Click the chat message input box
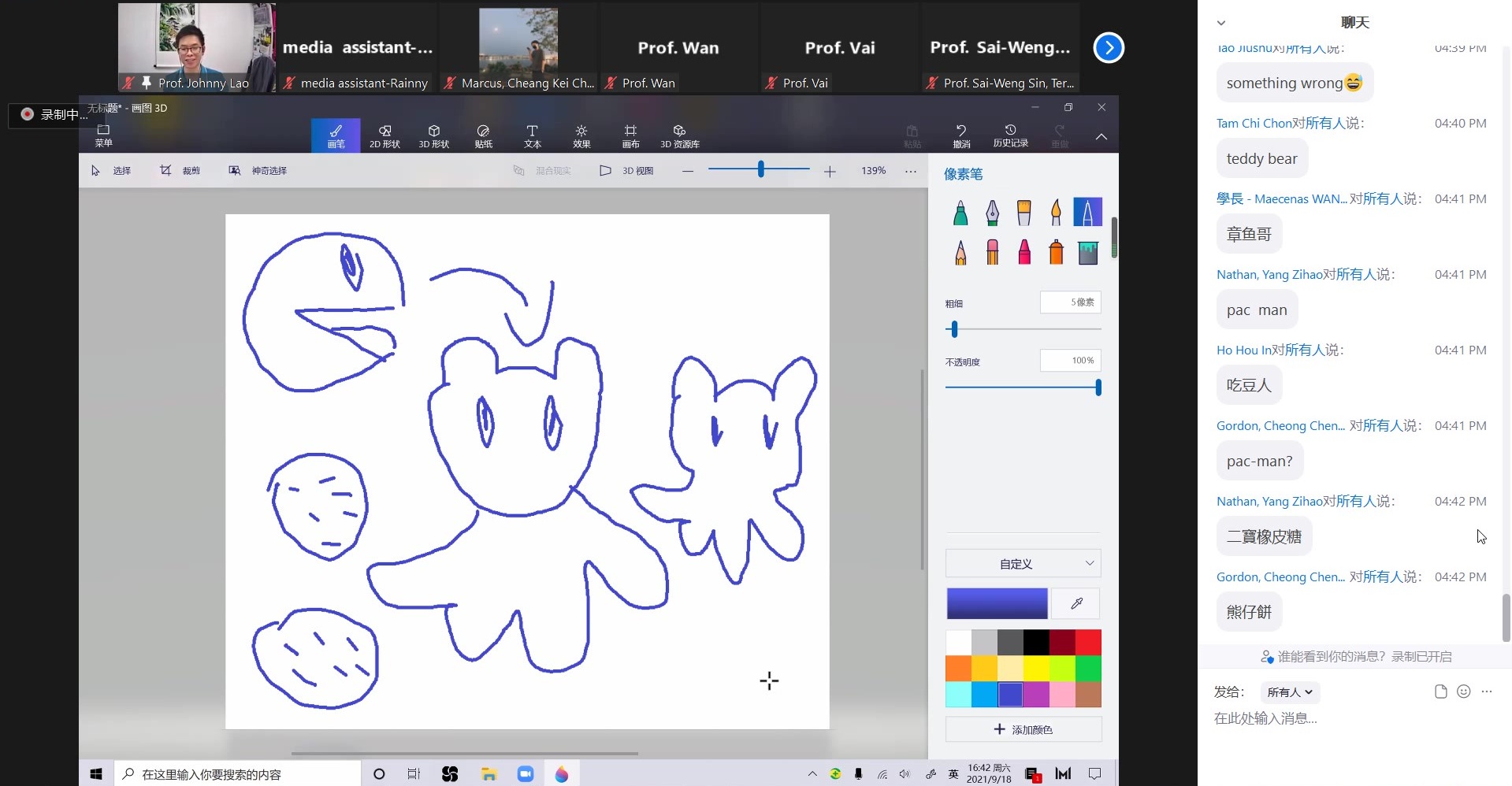This screenshot has width=1512, height=786. (1353, 718)
